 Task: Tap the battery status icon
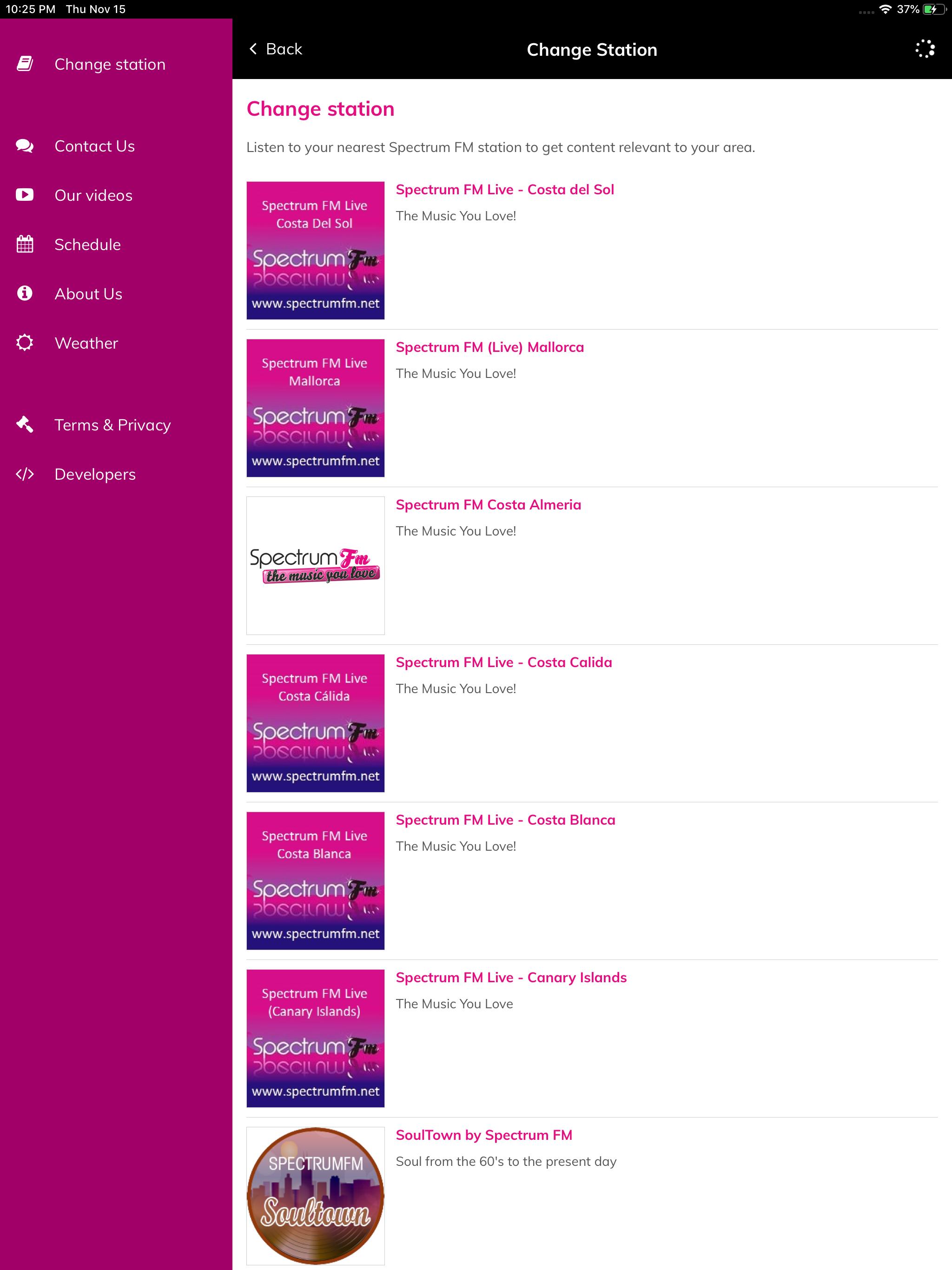tap(934, 9)
